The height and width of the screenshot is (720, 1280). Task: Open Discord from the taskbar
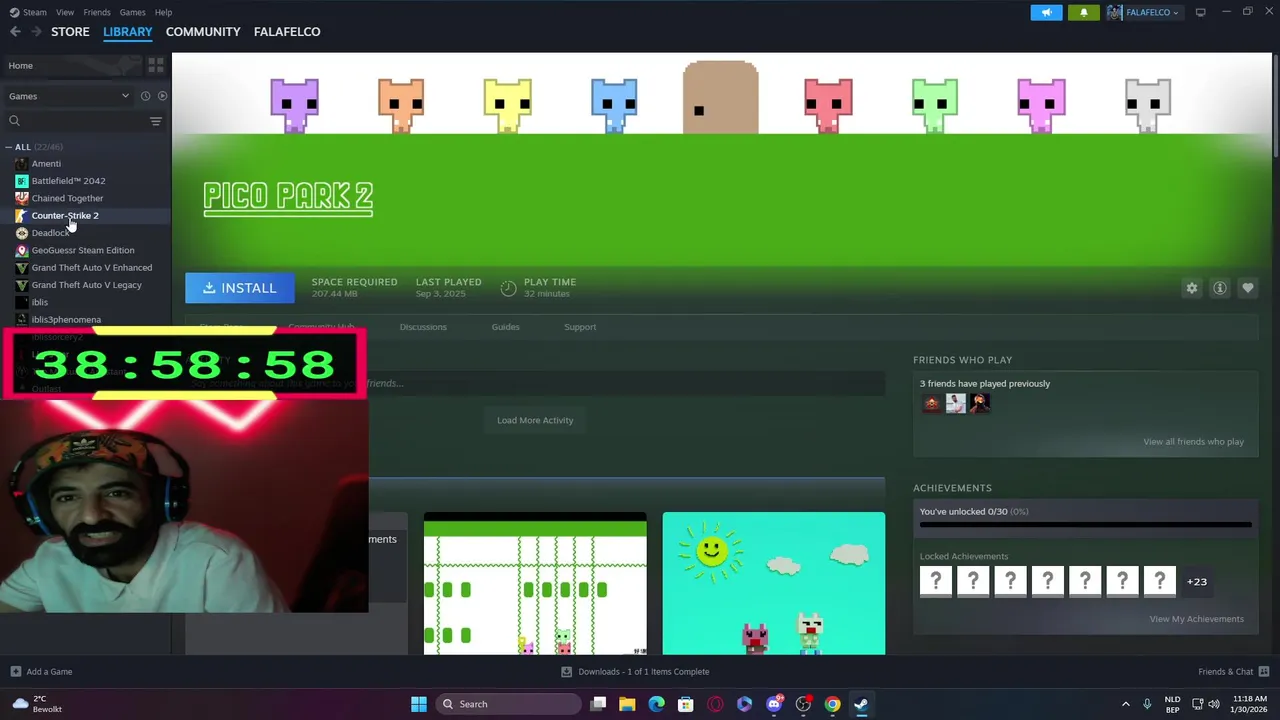774,704
